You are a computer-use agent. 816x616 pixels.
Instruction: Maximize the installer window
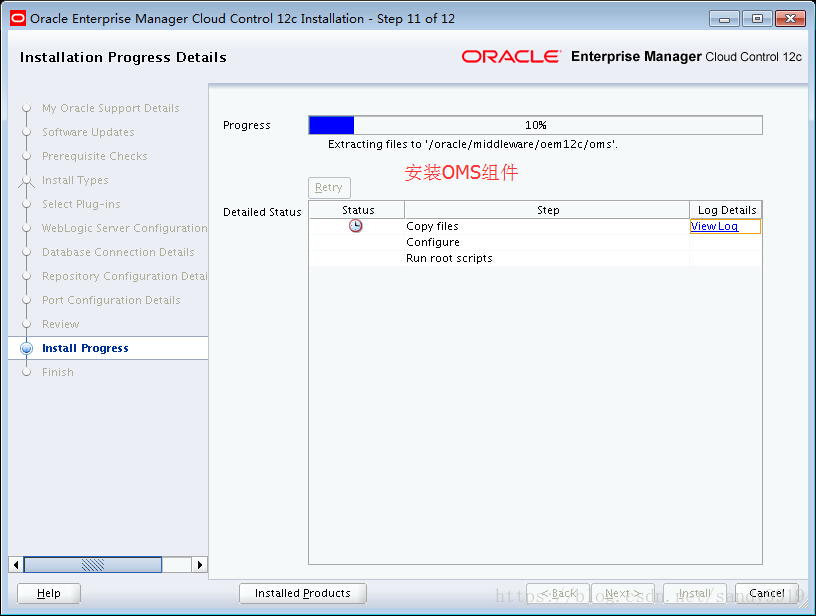click(757, 19)
